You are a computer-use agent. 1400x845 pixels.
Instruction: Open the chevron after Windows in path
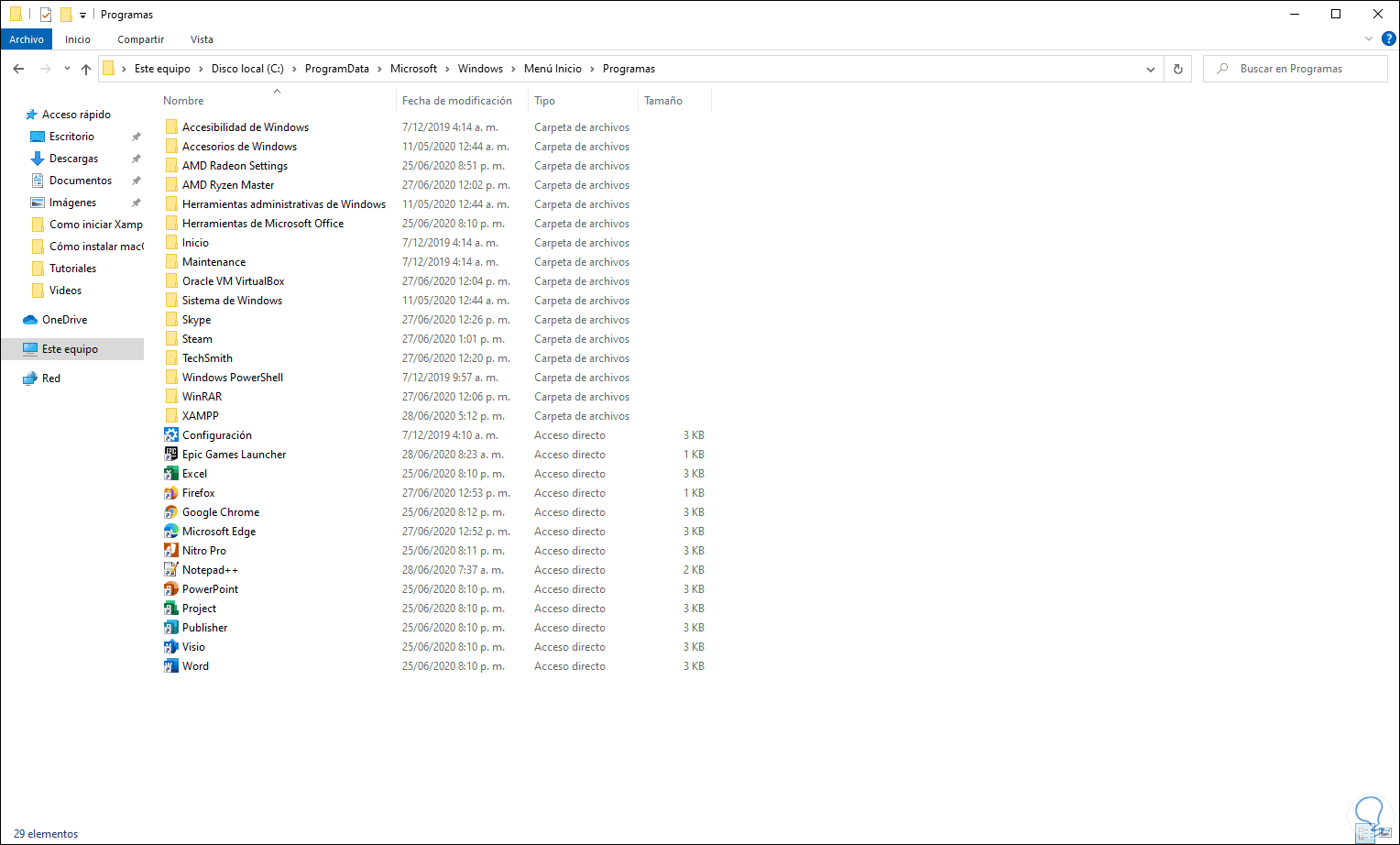[513, 69]
